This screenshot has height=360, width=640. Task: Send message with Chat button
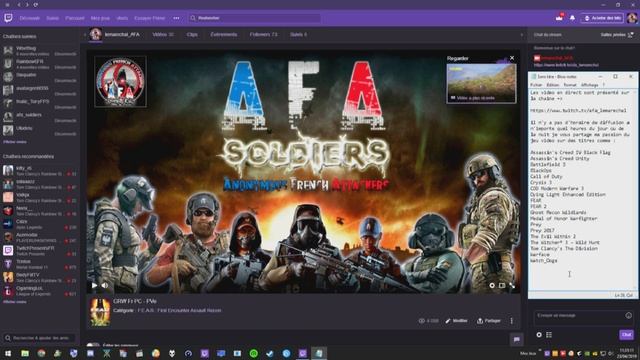(626, 335)
